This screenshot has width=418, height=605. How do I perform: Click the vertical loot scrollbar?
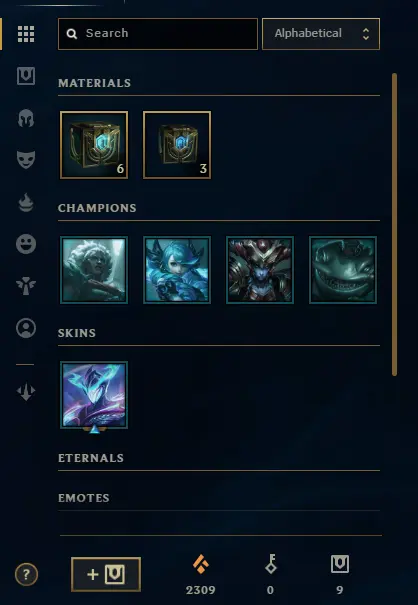(x=394, y=224)
